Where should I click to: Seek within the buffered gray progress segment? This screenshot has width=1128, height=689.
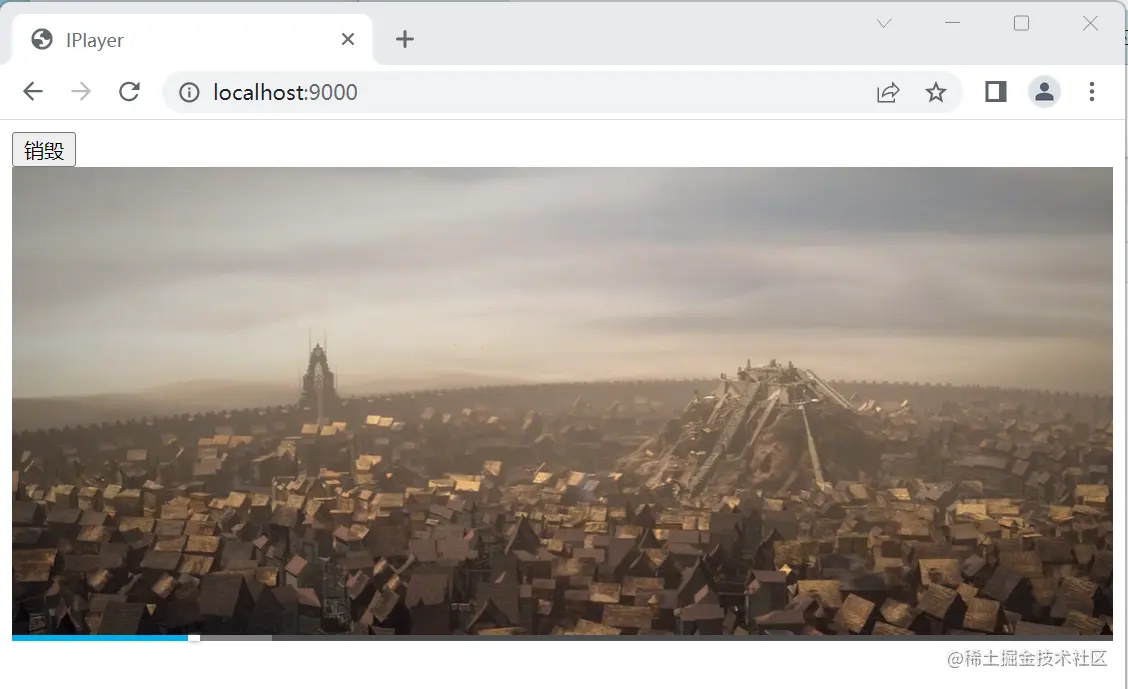point(236,638)
